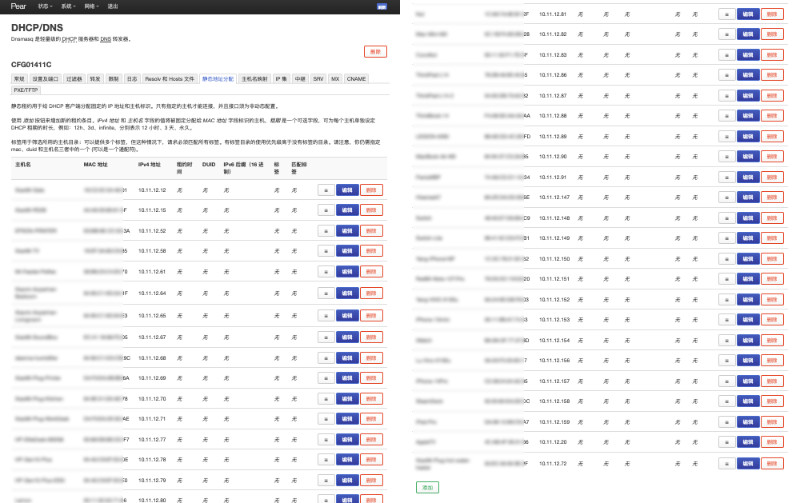Click drag handle for row 10.11.12.52

pos(326,231)
